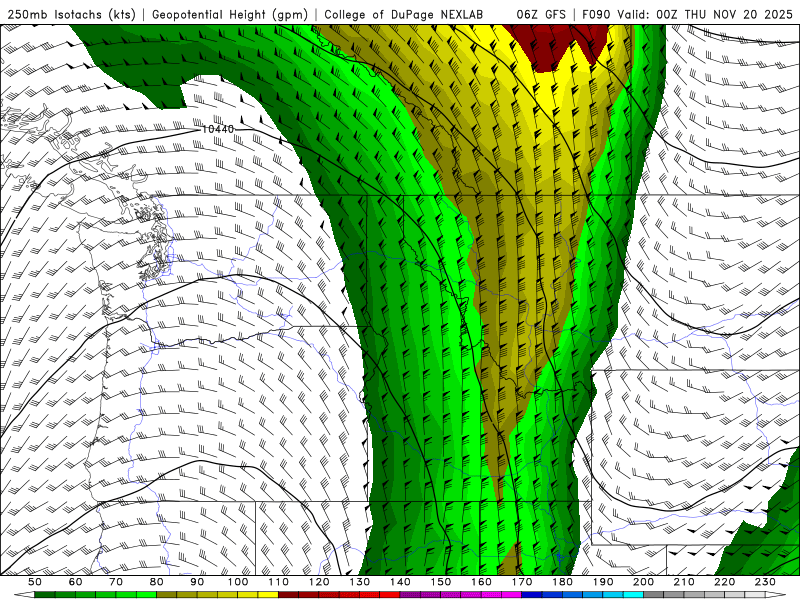Click the 210 value on the color scale

pyautogui.click(x=684, y=582)
